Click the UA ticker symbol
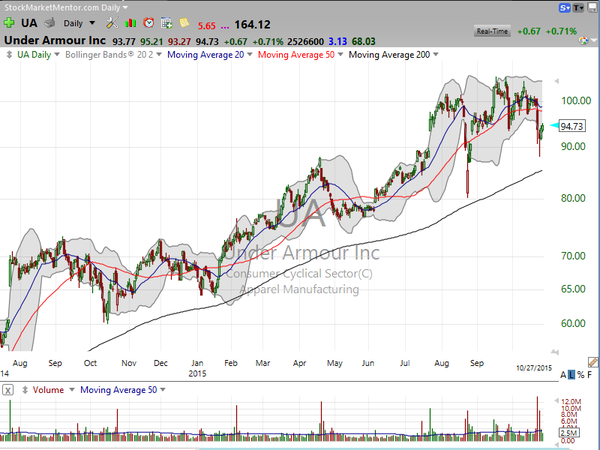This screenshot has height=450, width=600. (x=29, y=23)
